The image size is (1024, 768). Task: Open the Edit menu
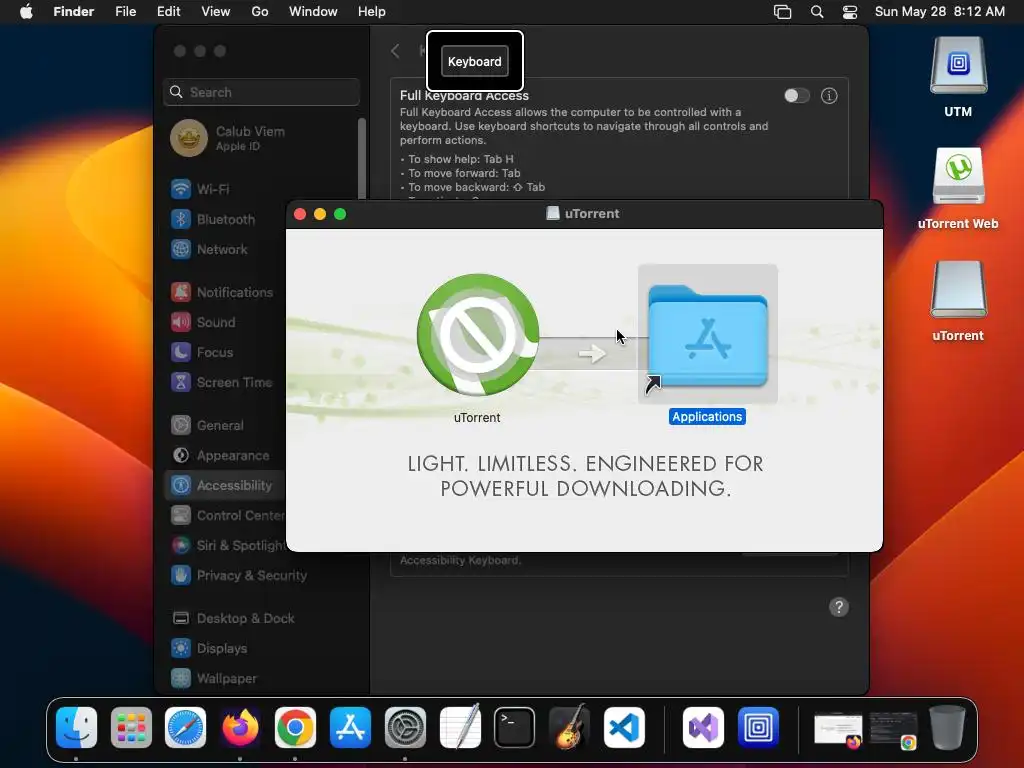pyautogui.click(x=168, y=12)
